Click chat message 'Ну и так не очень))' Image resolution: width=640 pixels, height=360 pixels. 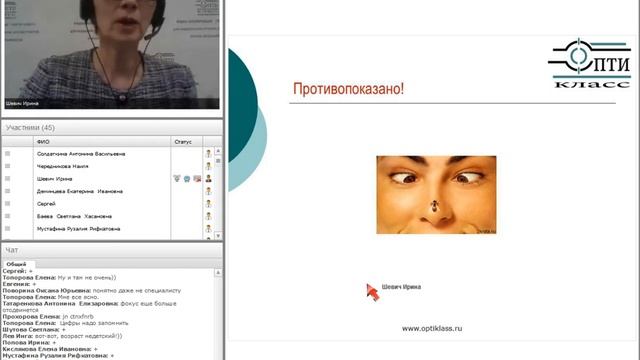coord(87,278)
